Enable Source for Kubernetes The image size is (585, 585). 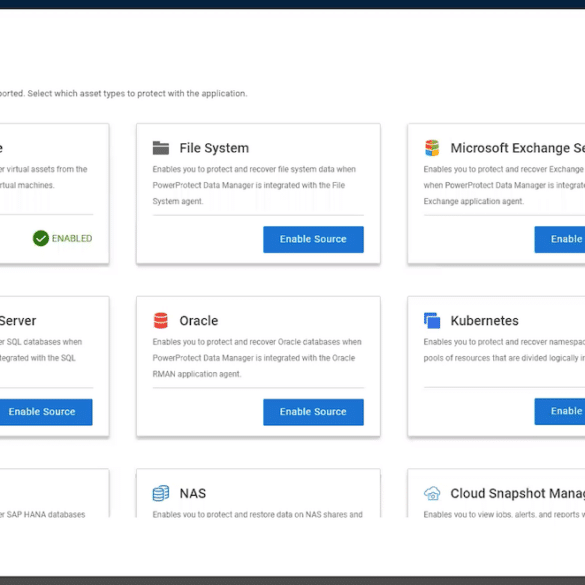pos(560,412)
